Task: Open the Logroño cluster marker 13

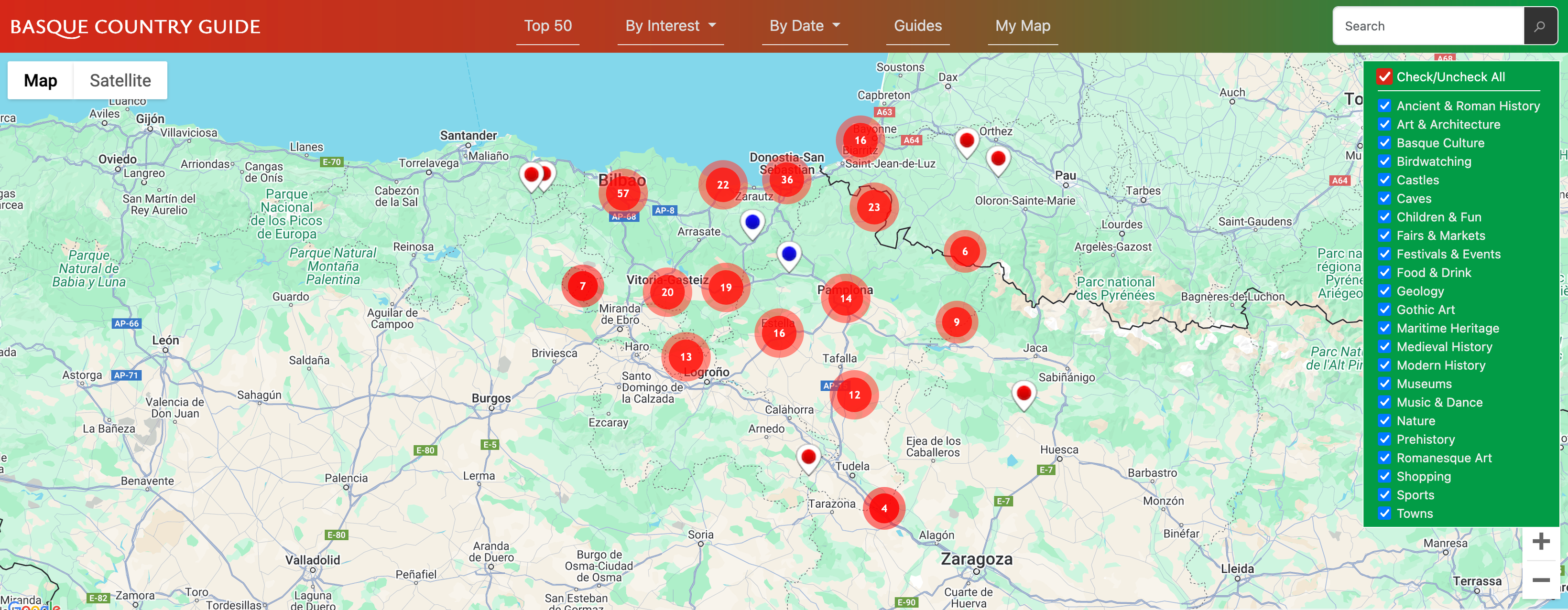Action: click(x=686, y=356)
